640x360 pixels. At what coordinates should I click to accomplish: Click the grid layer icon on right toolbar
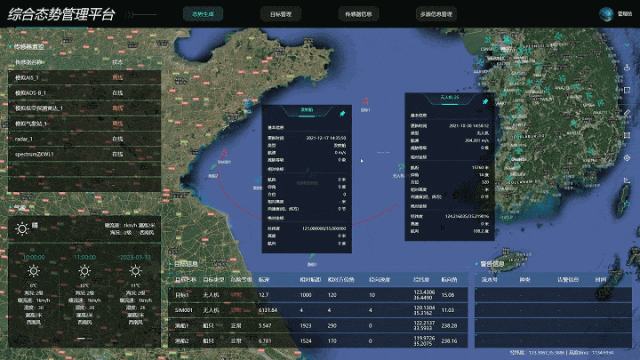[627, 135]
